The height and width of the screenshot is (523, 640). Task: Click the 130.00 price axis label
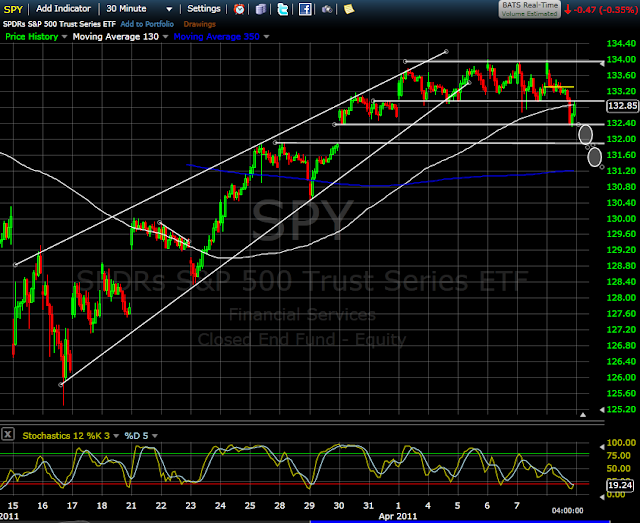[621, 218]
